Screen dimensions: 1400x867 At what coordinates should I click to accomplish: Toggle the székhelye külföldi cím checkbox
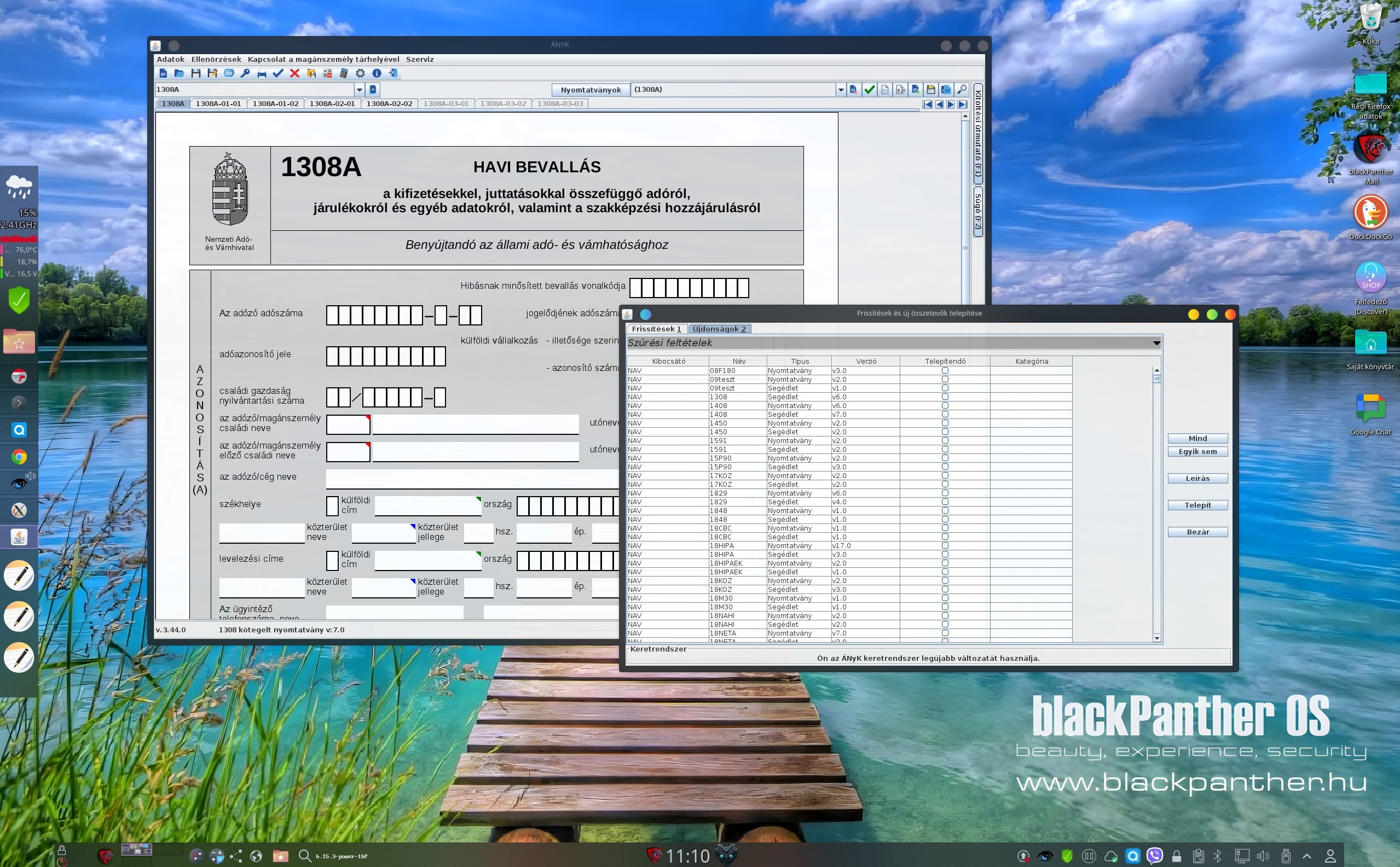pos(332,505)
